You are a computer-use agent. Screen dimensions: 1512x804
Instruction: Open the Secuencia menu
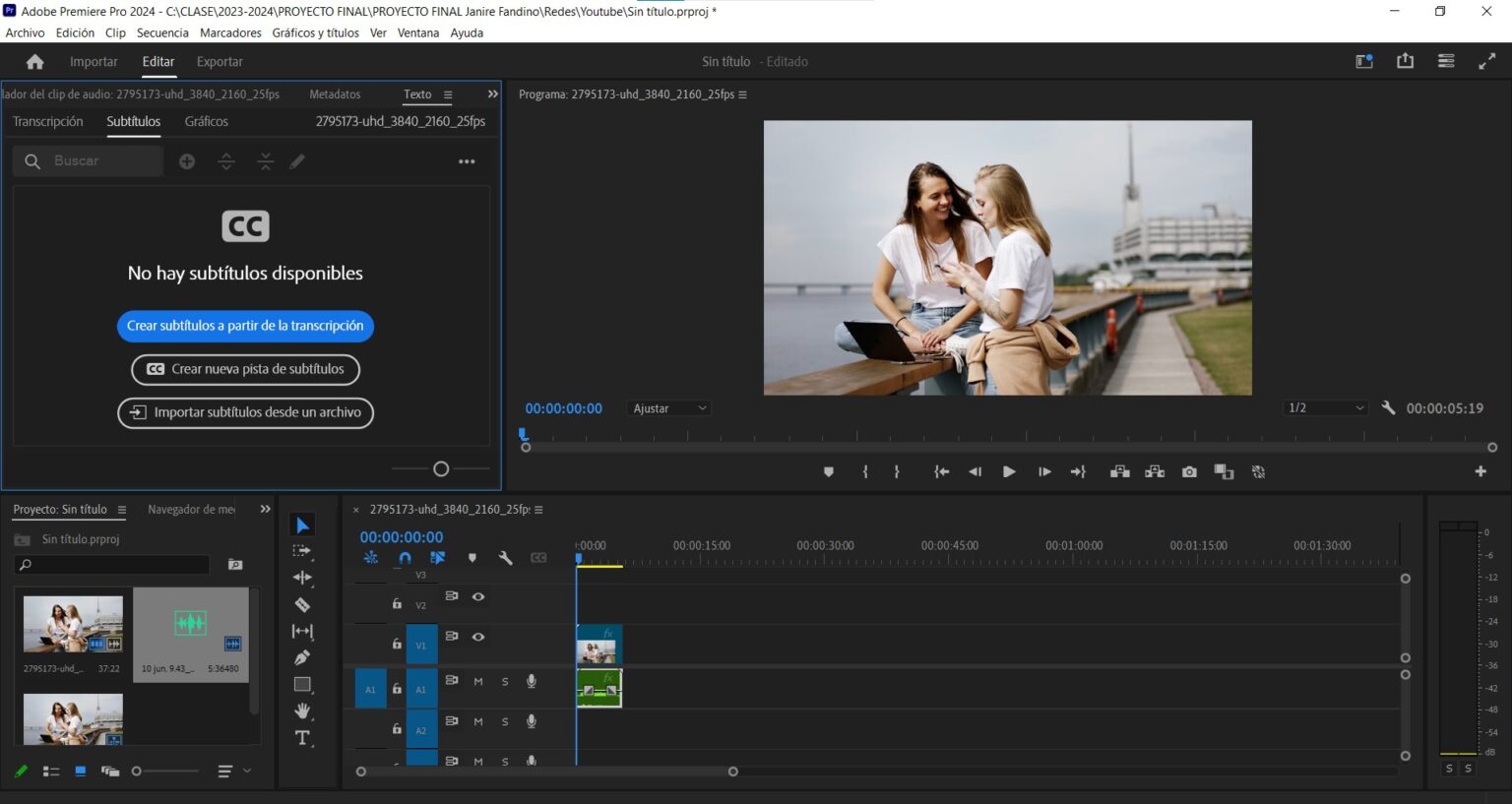pyautogui.click(x=162, y=32)
